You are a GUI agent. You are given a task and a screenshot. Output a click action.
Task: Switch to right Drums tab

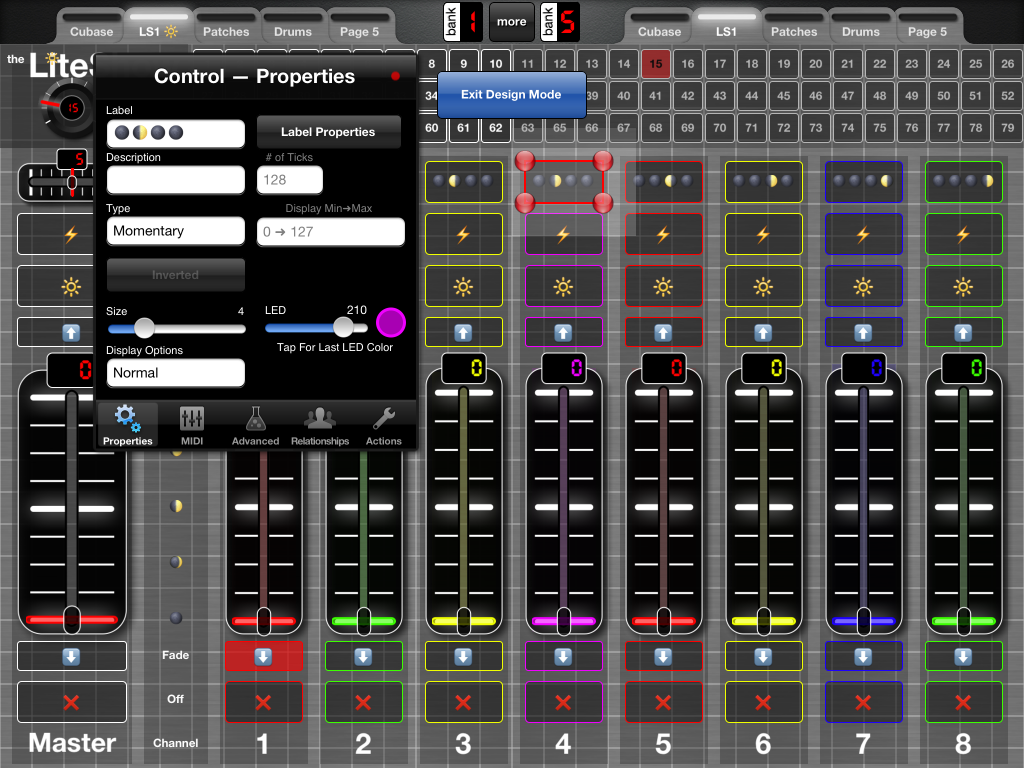tap(861, 27)
